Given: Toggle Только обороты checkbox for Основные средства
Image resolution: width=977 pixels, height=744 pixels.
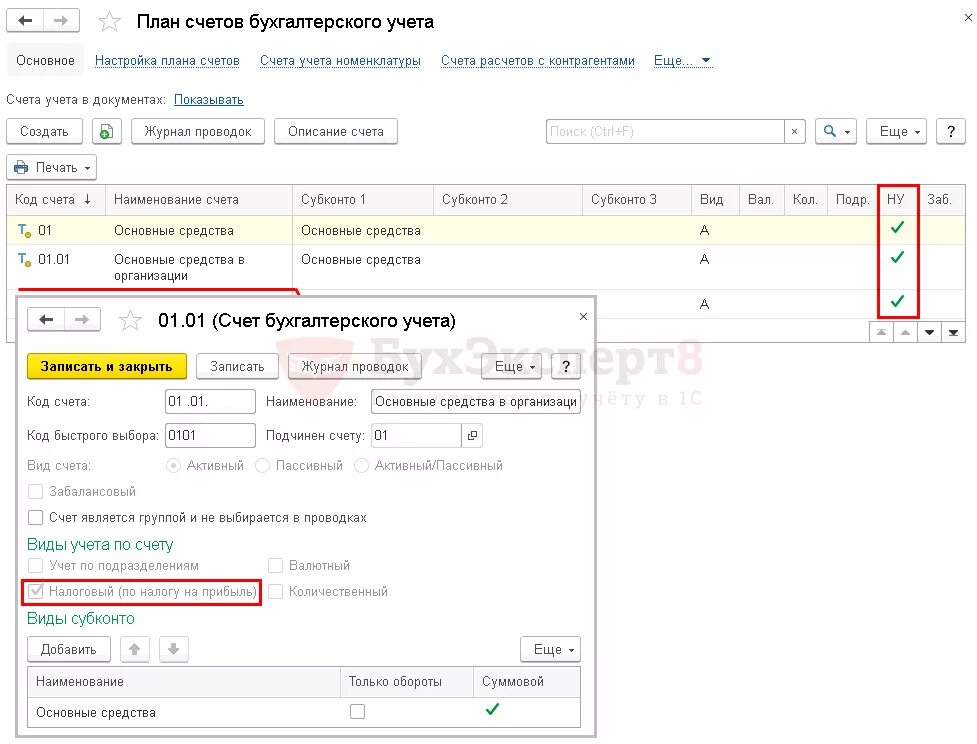Looking at the screenshot, I should point(357,712).
